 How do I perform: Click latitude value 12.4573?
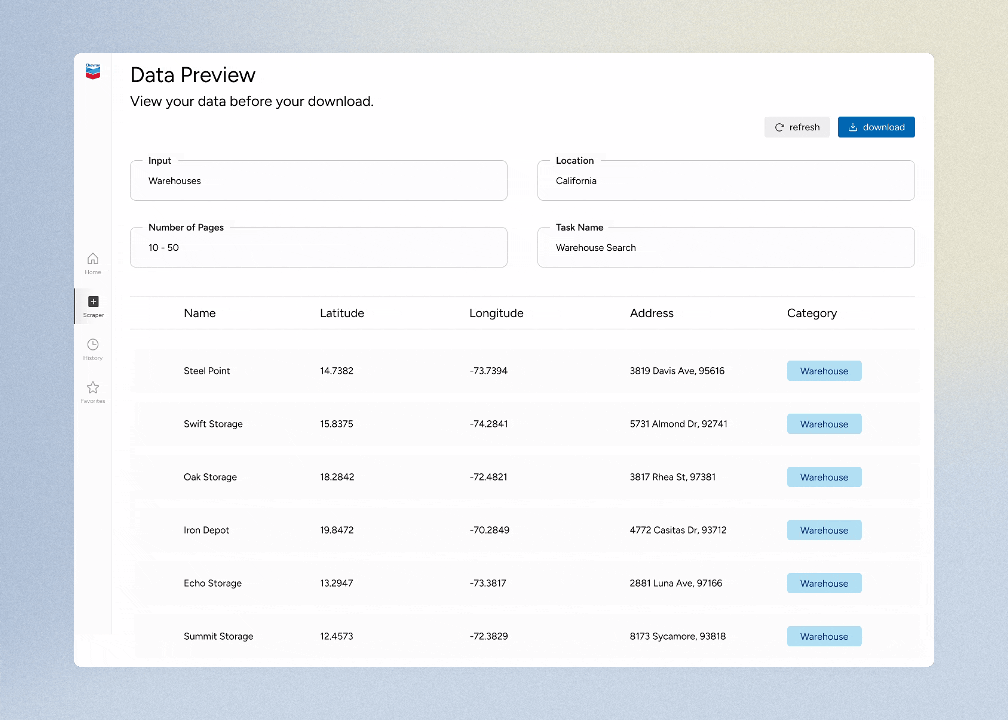pyautogui.click(x=337, y=636)
